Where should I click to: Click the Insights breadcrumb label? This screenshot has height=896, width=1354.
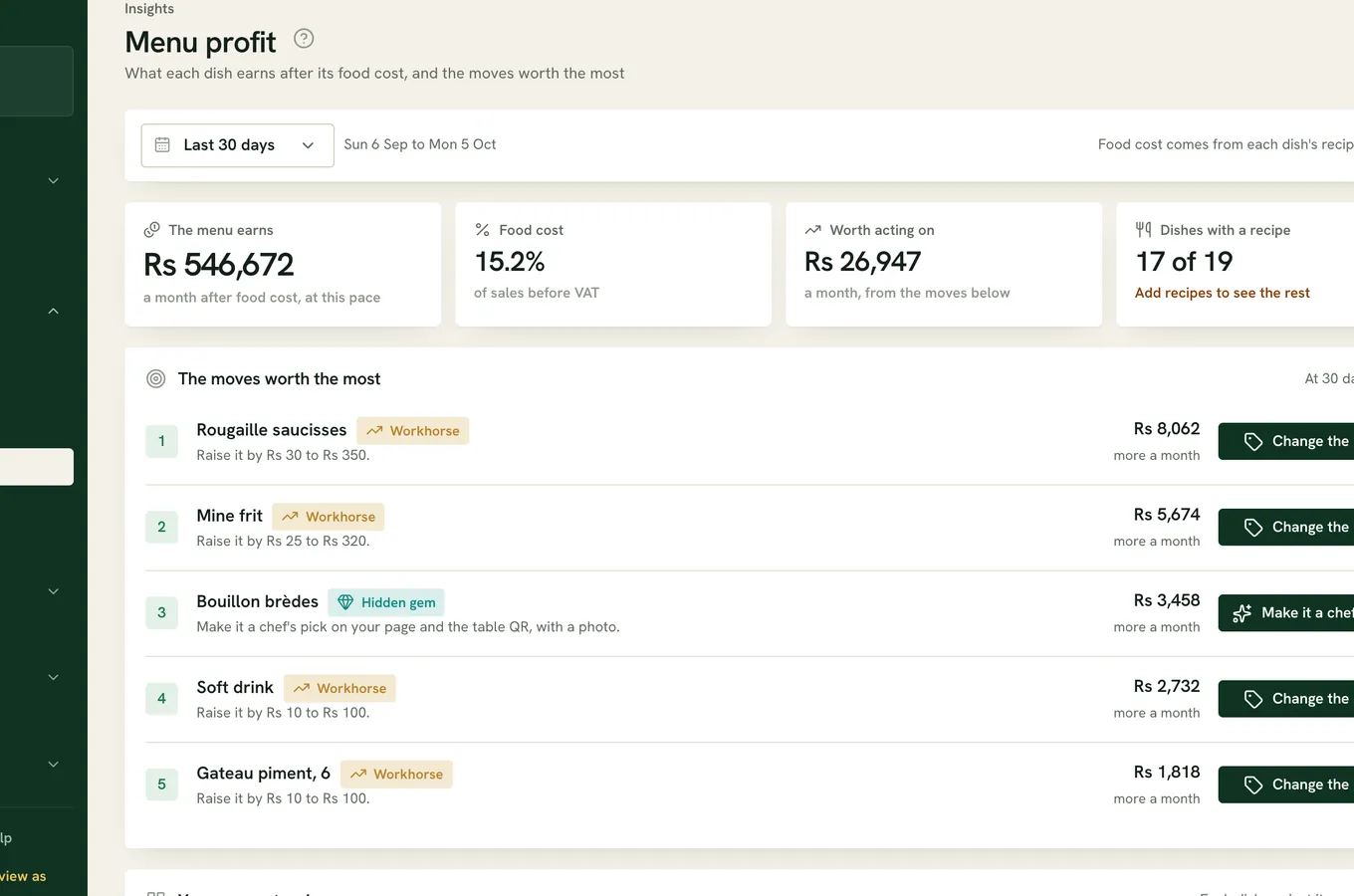(149, 9)
